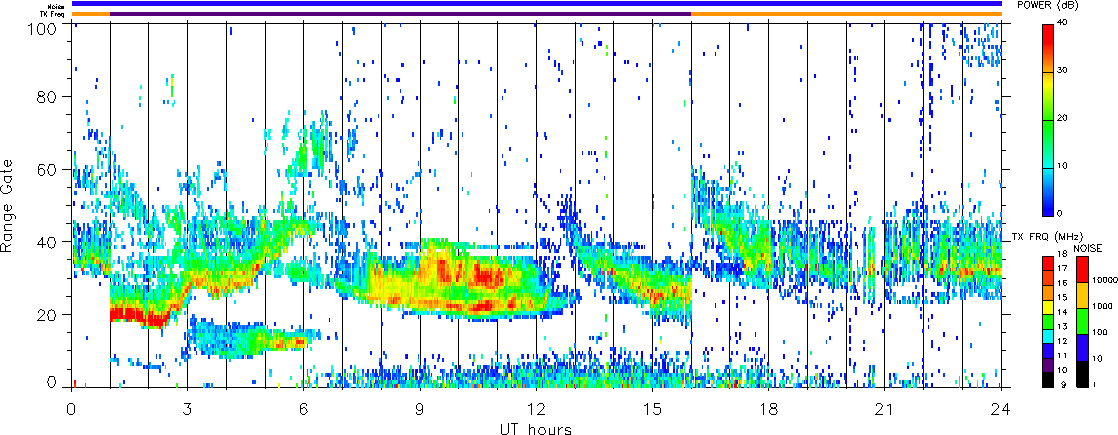Click the 15 tick on the UT hours axis
Image resolution: width=1118 pixels, height=435 pixels.
(652, 409)
